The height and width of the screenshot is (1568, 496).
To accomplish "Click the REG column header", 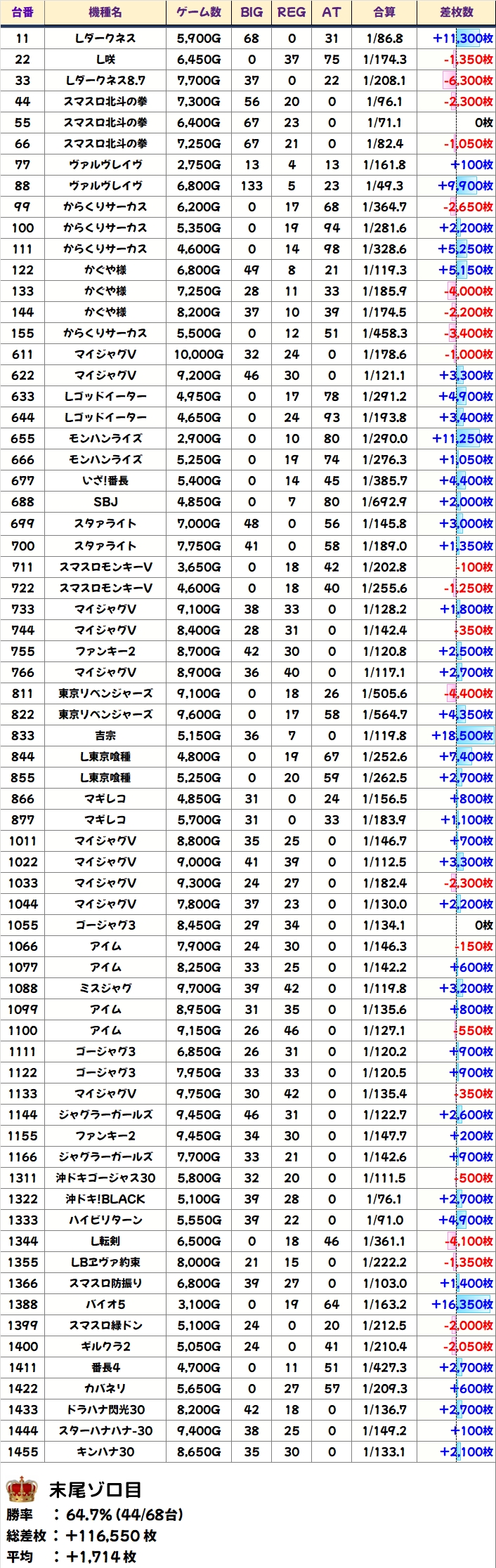I will pyautogui.click(x=292, y=12).
